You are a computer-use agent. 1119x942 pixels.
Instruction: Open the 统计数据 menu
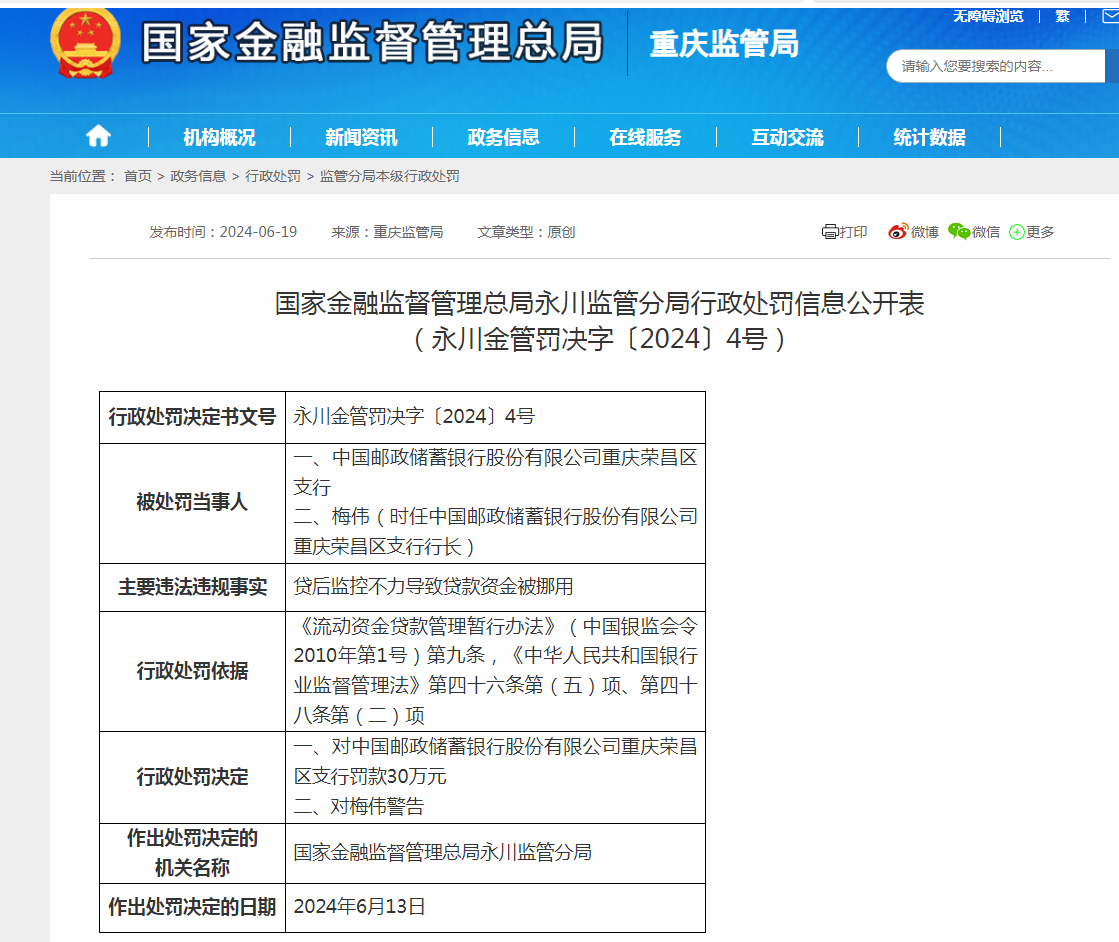click(x=928, y=136)
